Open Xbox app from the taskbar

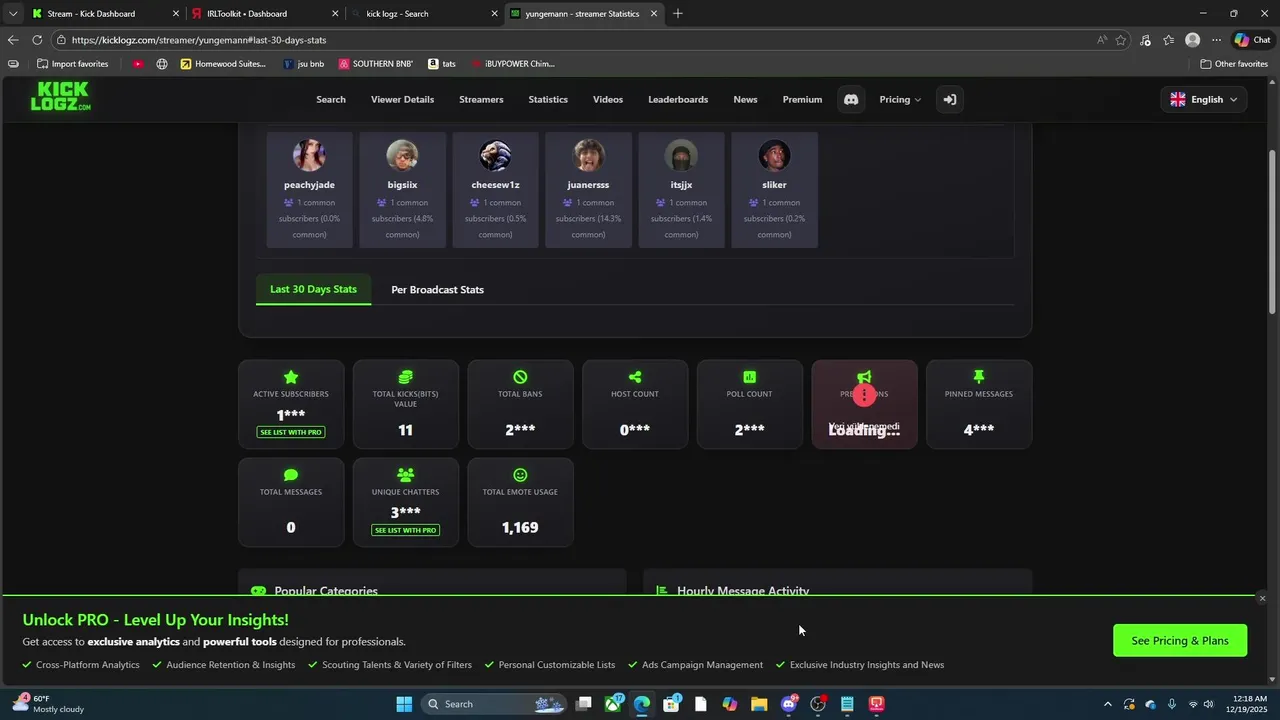[x=613, y=704]
